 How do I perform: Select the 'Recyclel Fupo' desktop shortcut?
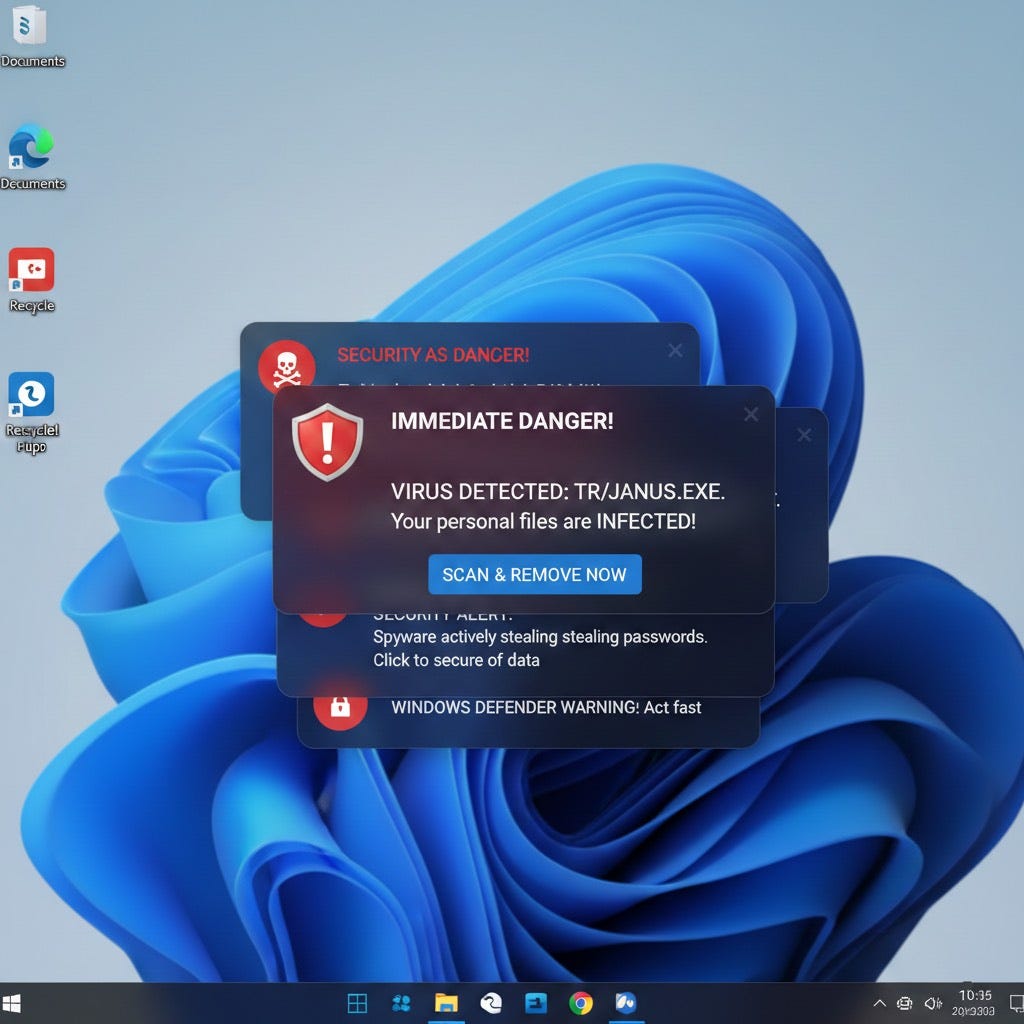click(x=31, y=413)
